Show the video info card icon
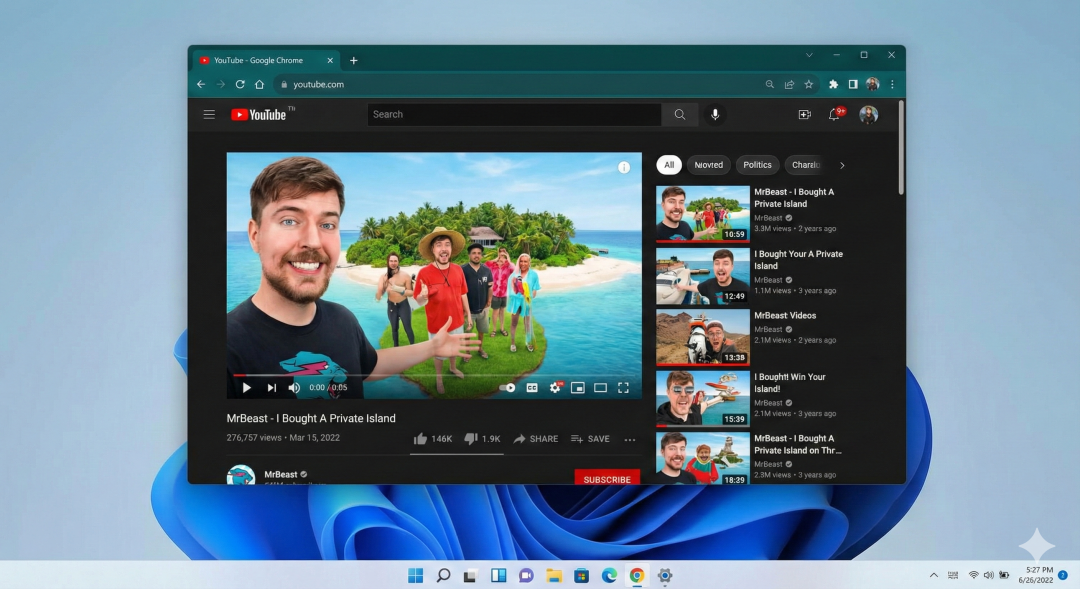Viewport: 1080px width, 589px height. pos(624,167)
